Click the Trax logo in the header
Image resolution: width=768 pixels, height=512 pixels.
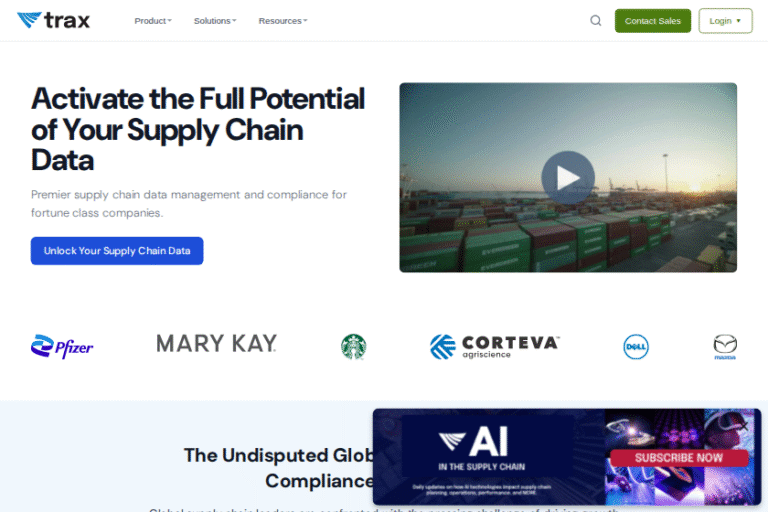(53, 20)
